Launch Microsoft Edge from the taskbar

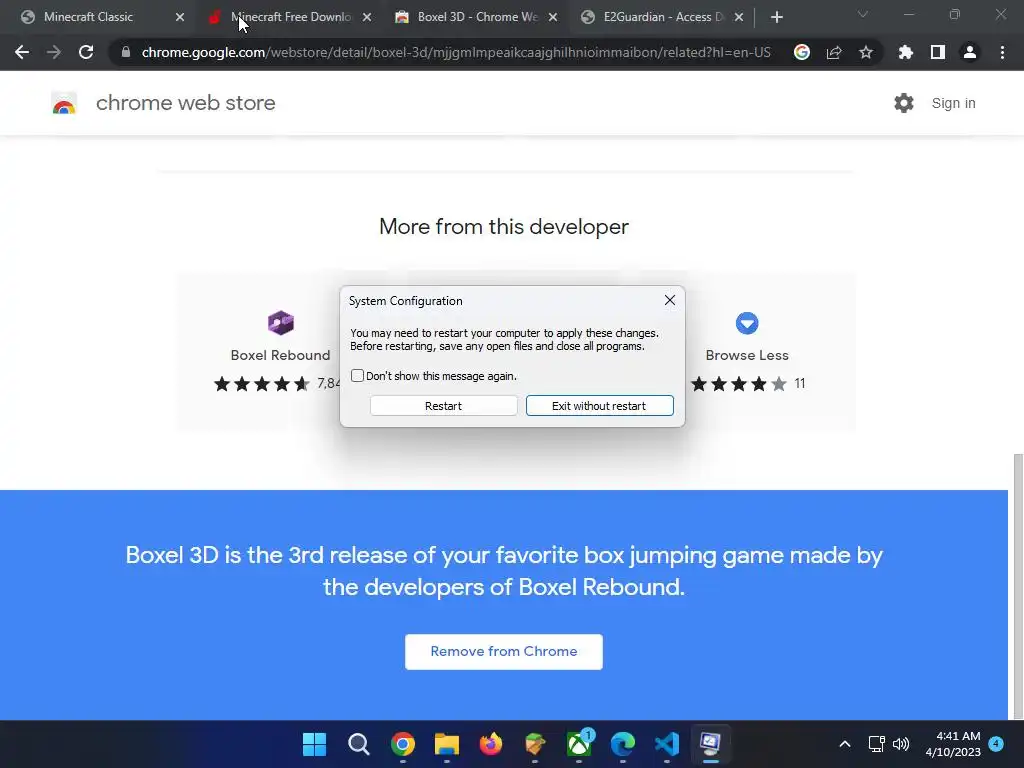623,744
